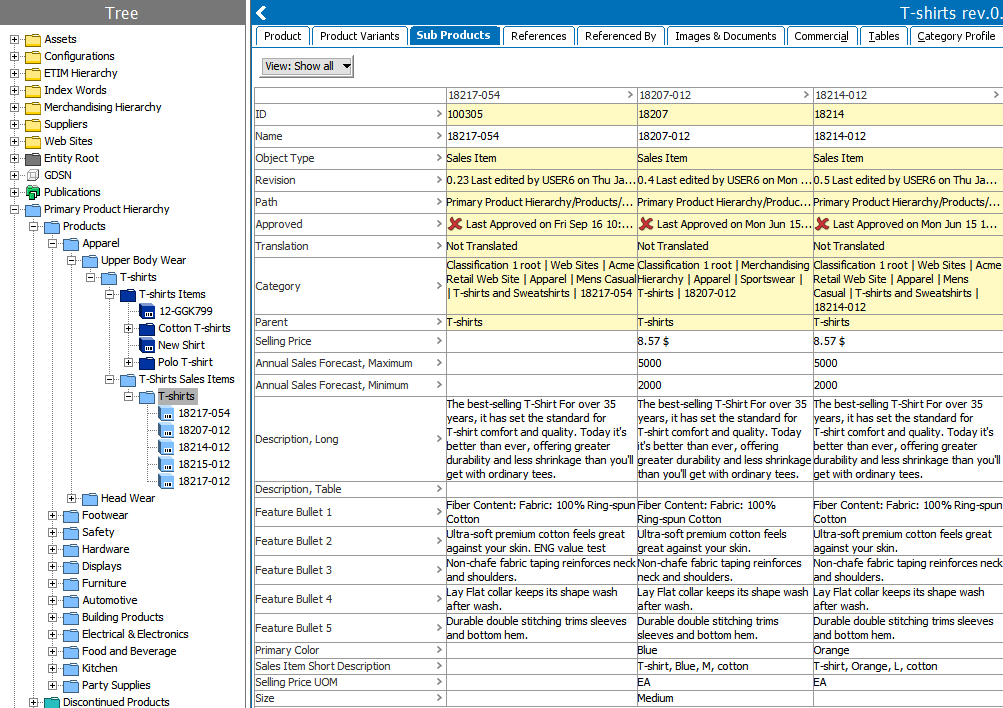
Task: Click red X approval icon for 18217-054 column
Action: tap(455, 224)
